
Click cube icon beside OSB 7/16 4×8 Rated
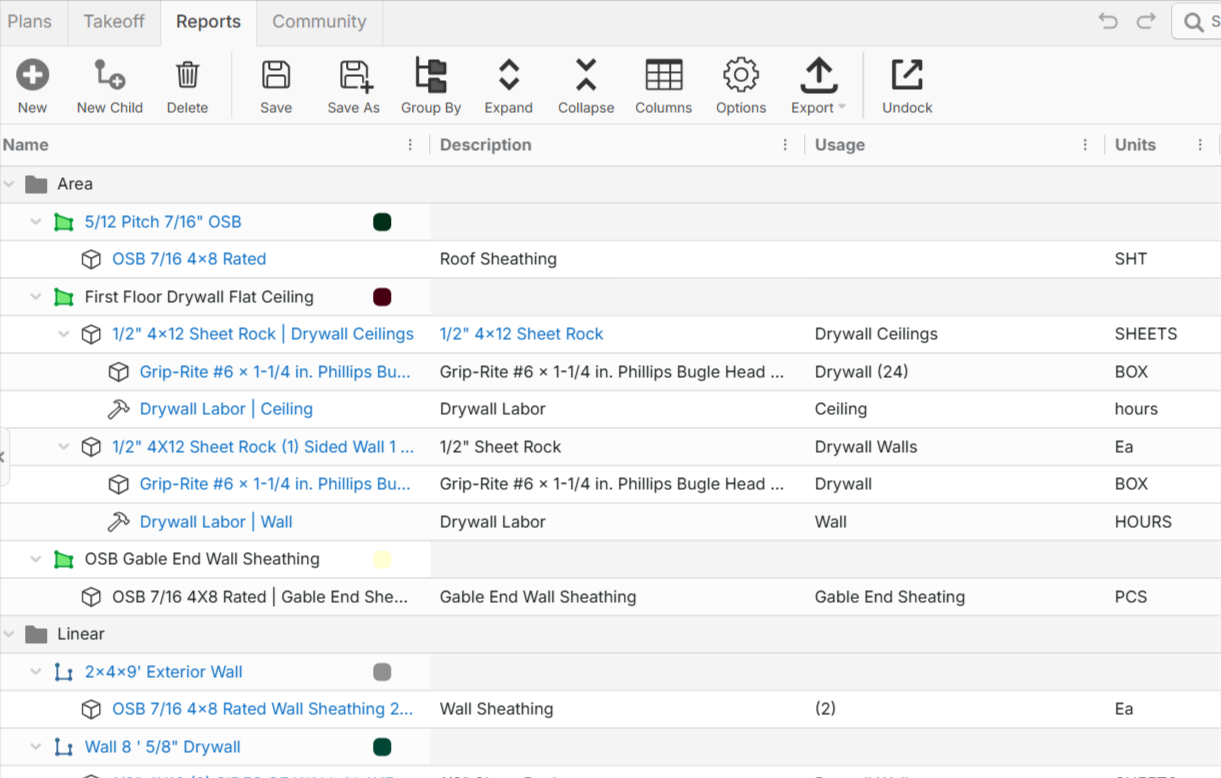(91, 259)
